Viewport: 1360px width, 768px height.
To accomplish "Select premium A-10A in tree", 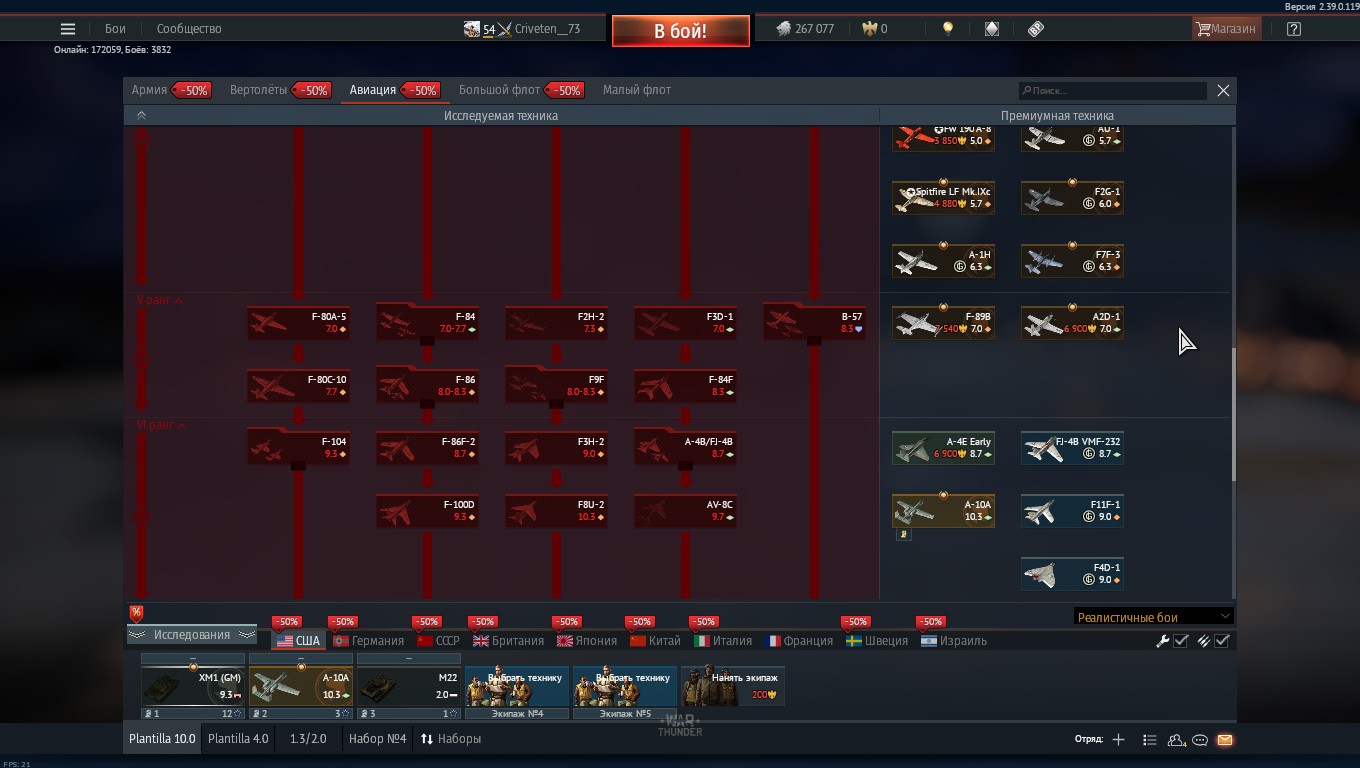I will [x=943, y=511].
